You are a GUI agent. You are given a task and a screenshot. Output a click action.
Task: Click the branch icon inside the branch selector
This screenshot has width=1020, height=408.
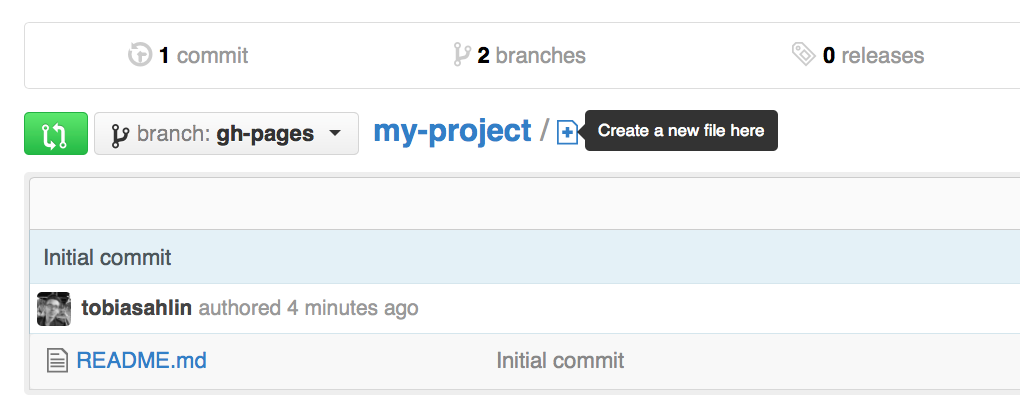pos(120,134)
